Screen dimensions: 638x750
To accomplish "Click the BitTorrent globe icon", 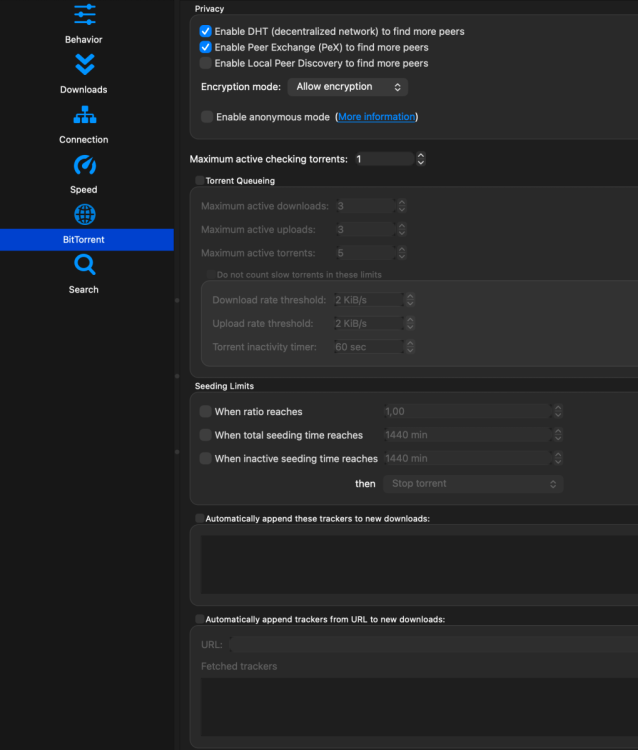I will [85, 215].
